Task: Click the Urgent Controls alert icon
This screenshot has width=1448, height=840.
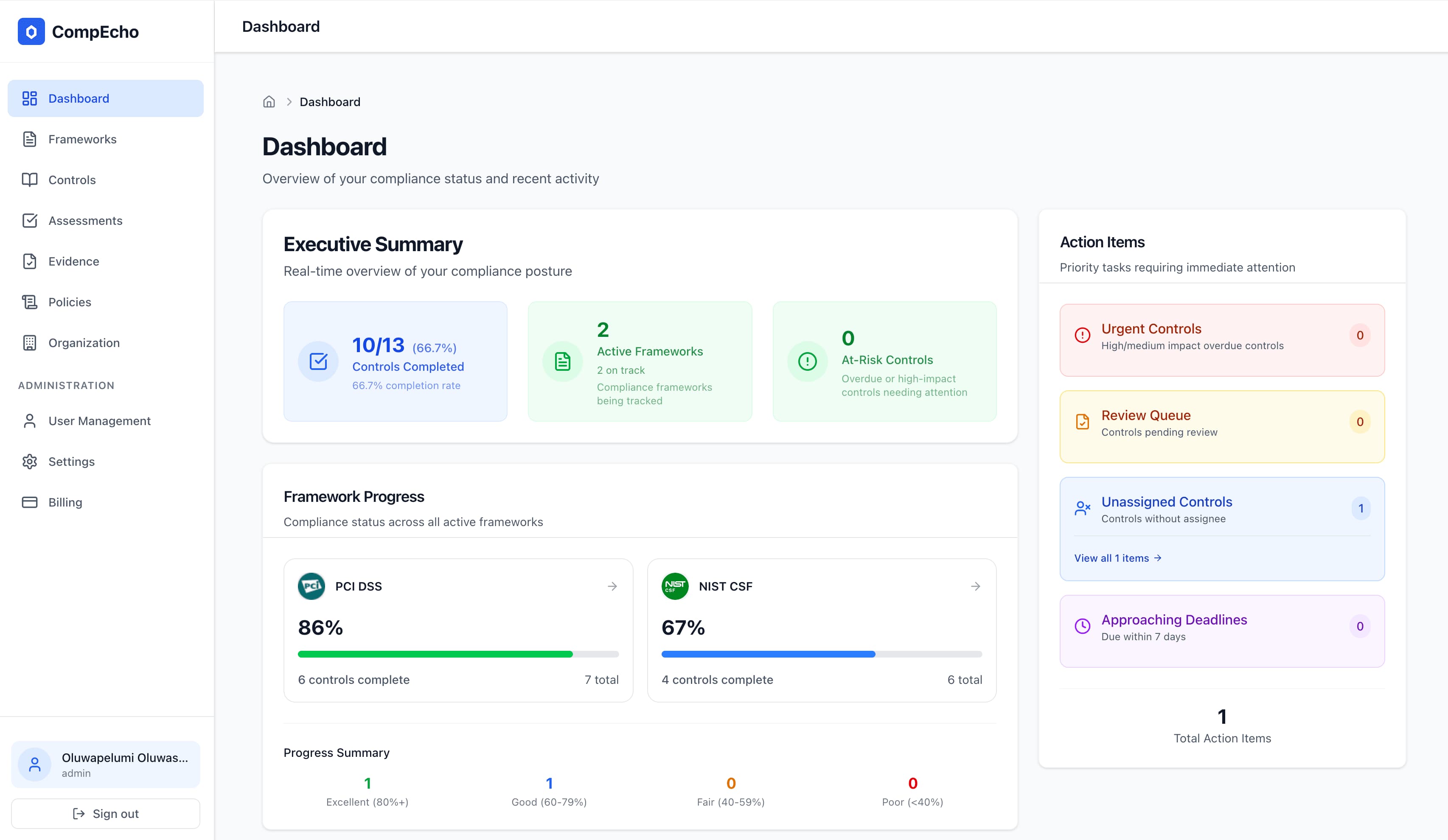Action: (x=1083, y=336)
